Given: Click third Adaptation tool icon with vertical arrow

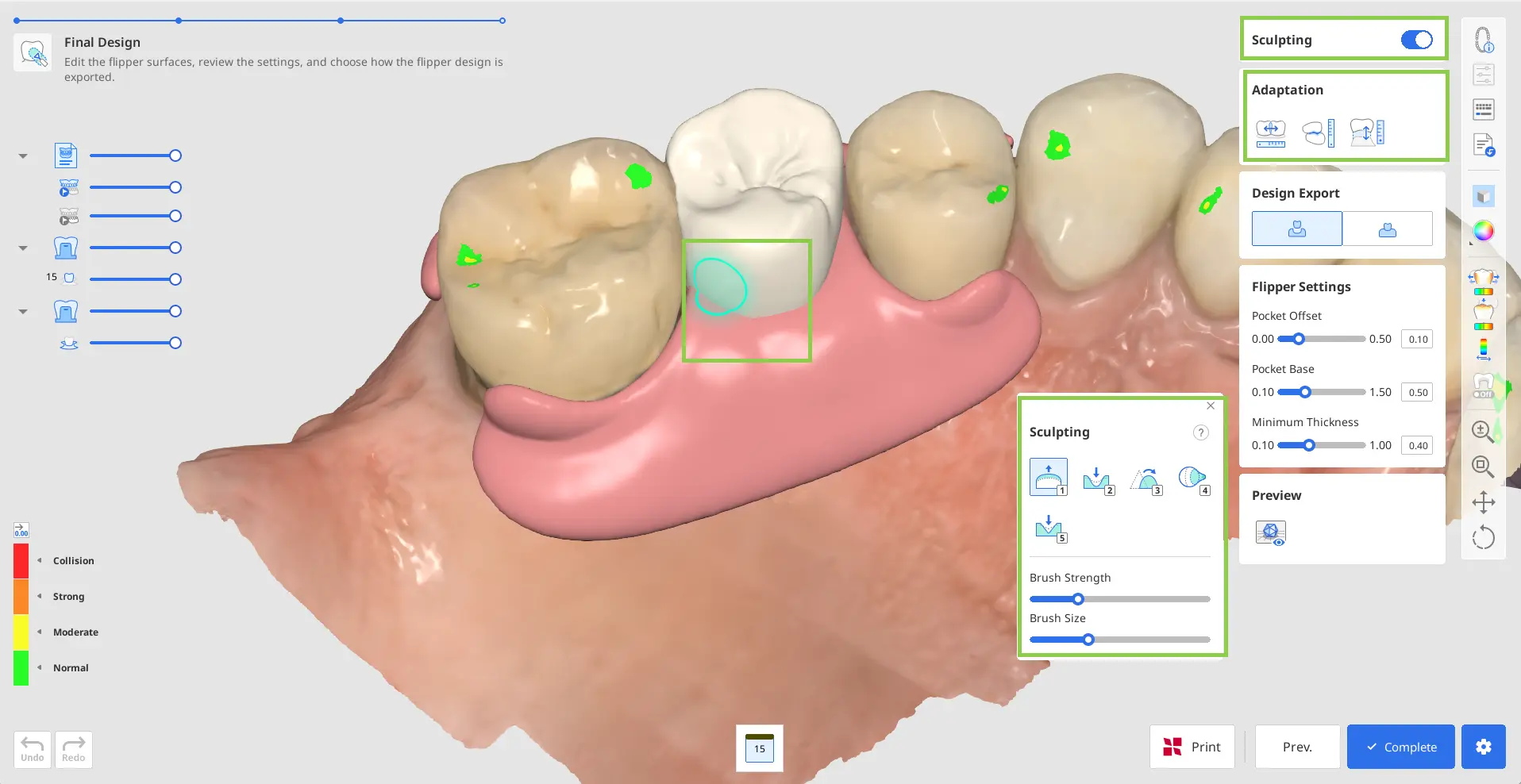Looking at the screenshot, I should [1367, 132].
